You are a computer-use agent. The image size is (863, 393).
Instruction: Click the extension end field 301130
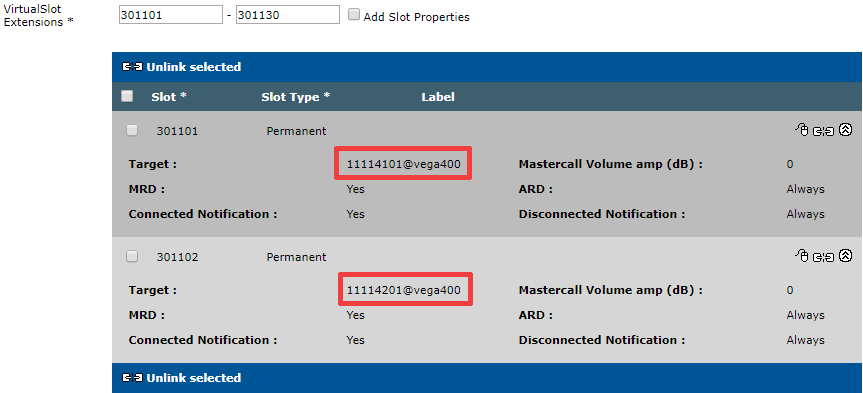[x=288, y=15]
